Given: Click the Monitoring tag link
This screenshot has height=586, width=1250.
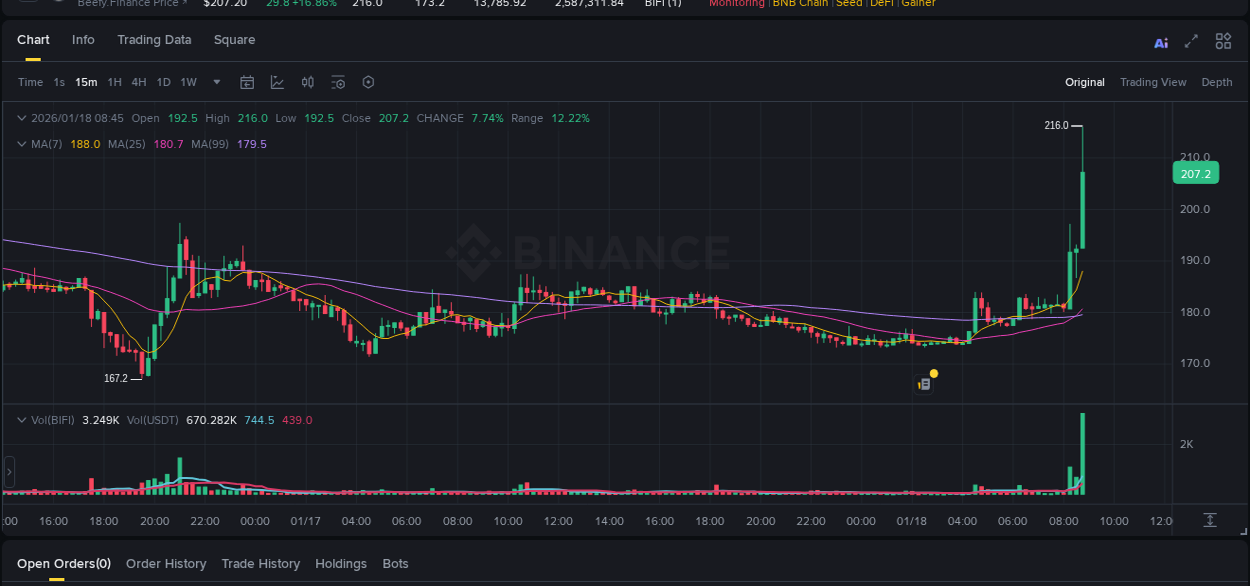Looking at the screenshot, I should 735,4.
